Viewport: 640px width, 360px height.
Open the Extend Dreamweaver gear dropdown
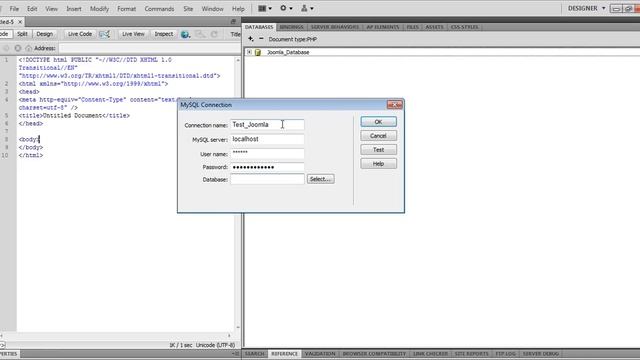[x=286, y=8]
